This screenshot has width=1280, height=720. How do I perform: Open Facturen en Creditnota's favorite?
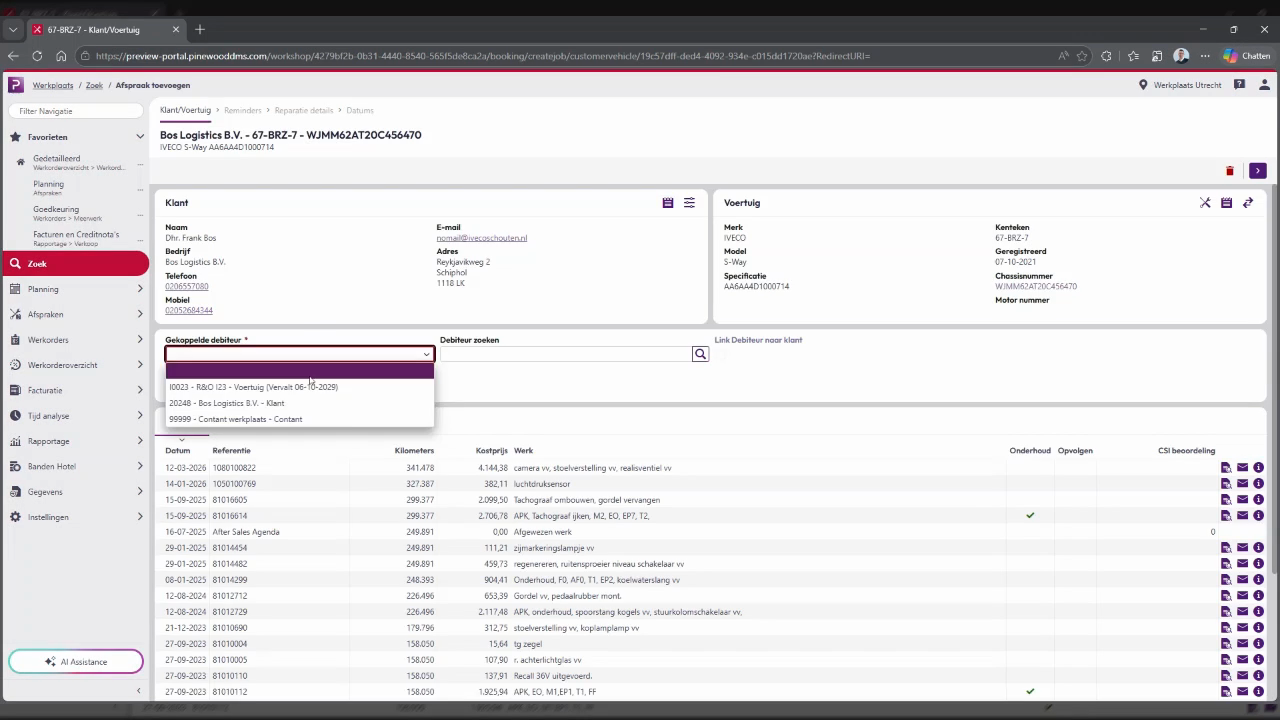coord(76,235)
